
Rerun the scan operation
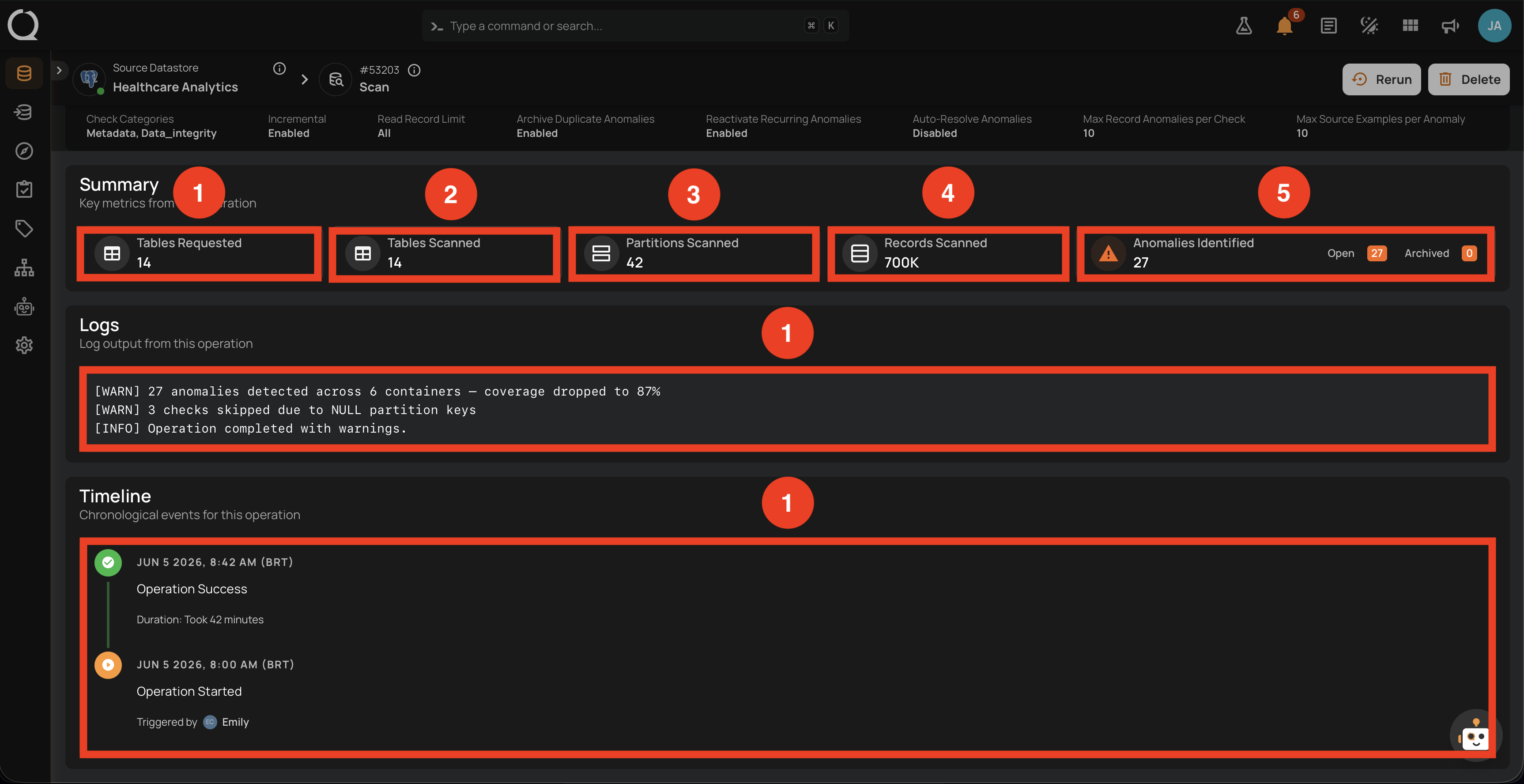pyautogui.click(x=1381, y=79)
